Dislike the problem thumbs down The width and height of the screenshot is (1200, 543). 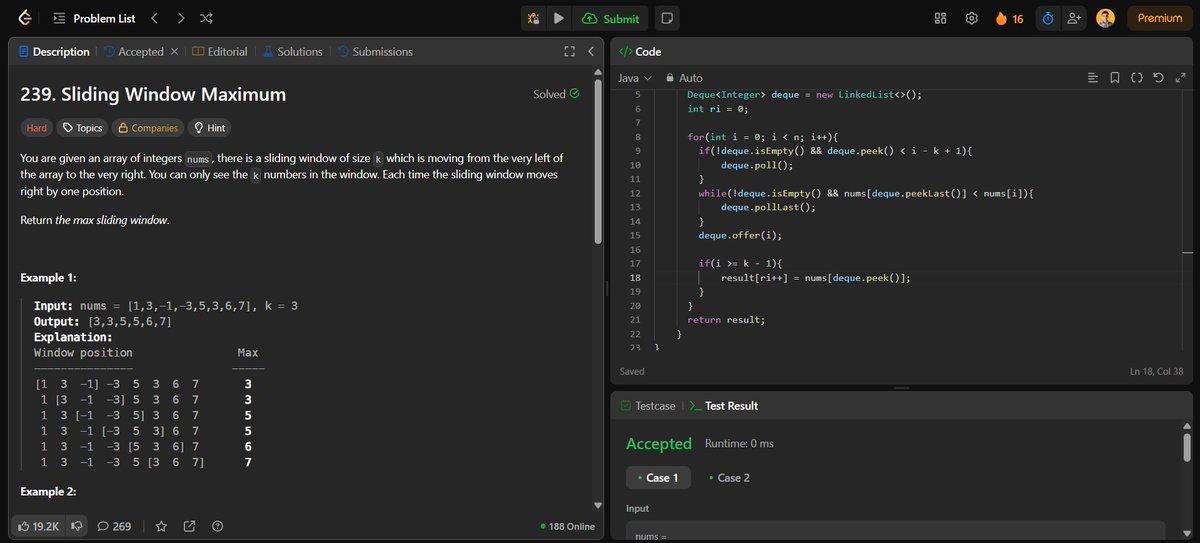click(76, 526)
